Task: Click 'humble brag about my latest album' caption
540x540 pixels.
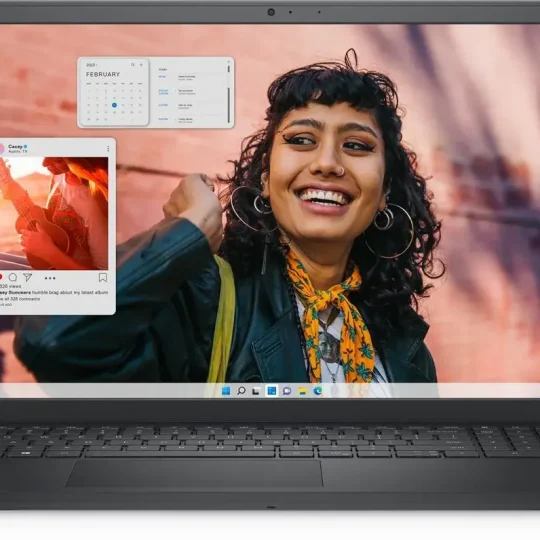Action: point(70,292)
